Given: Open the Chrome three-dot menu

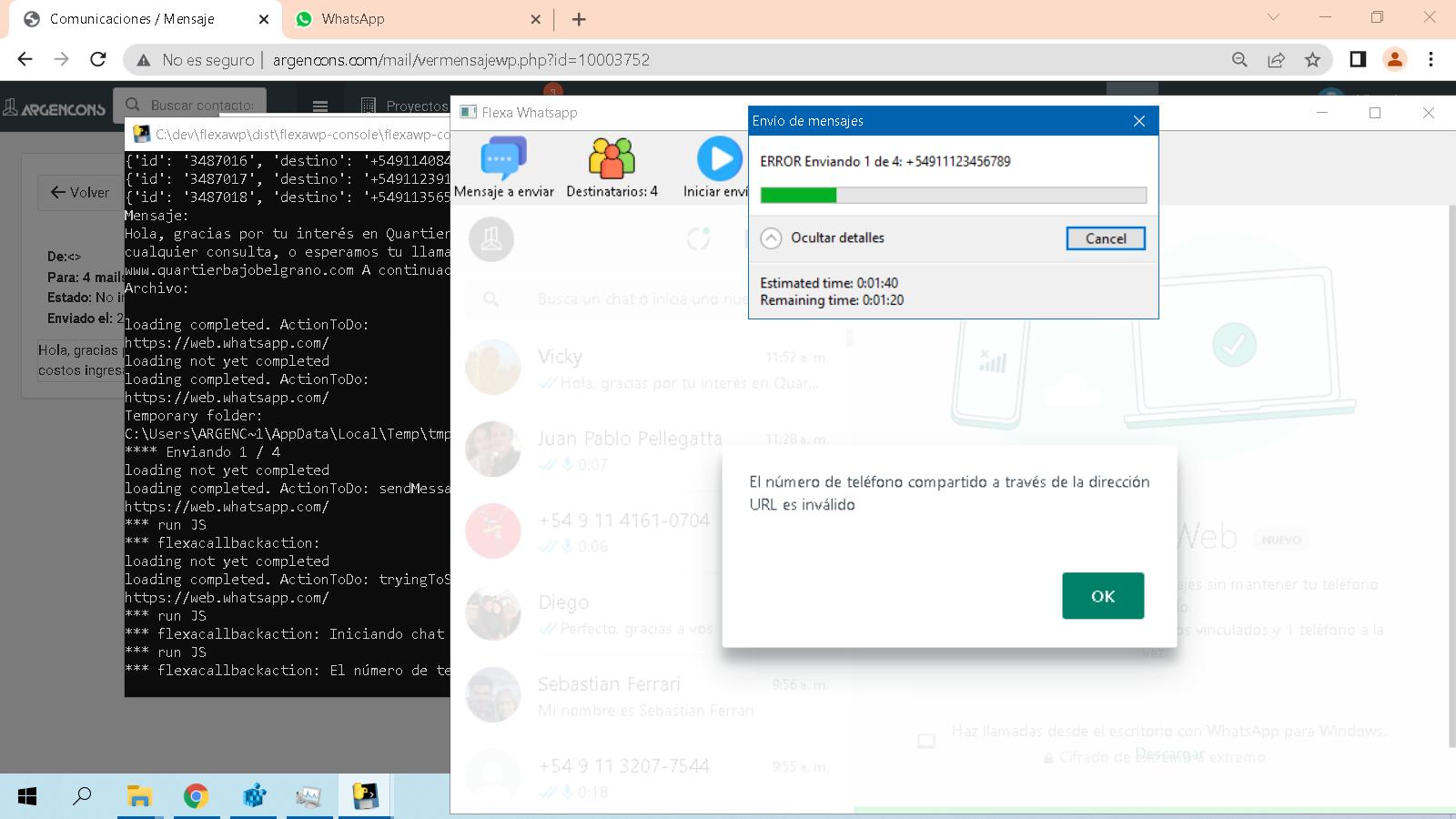Looking at the screenshot, I should coord(1431,59).
